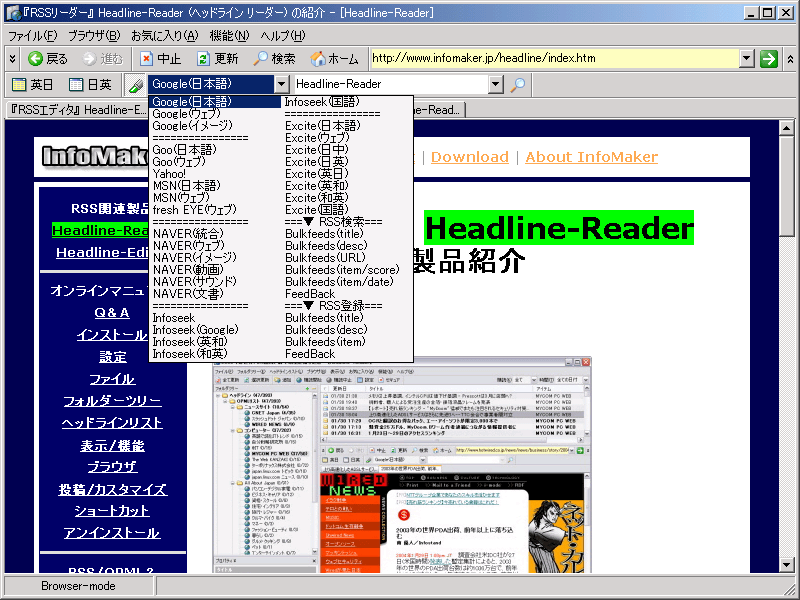This screenshot has width=800, height=600.
Task: Open the ファイル(F) menu
Action: [33, 36]
